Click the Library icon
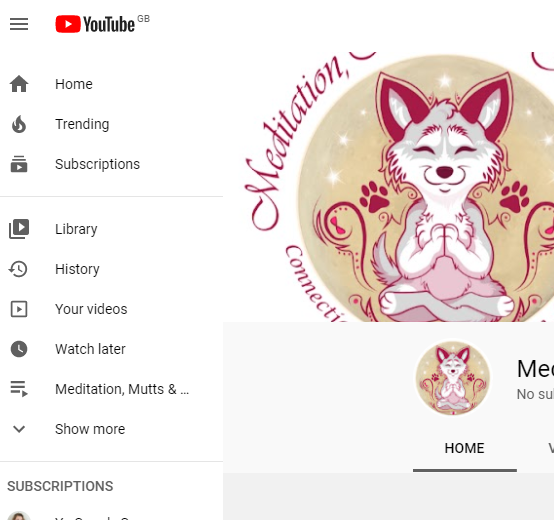Image resolution: width=554 pixels, height=520 pixels. click(19, 229)
